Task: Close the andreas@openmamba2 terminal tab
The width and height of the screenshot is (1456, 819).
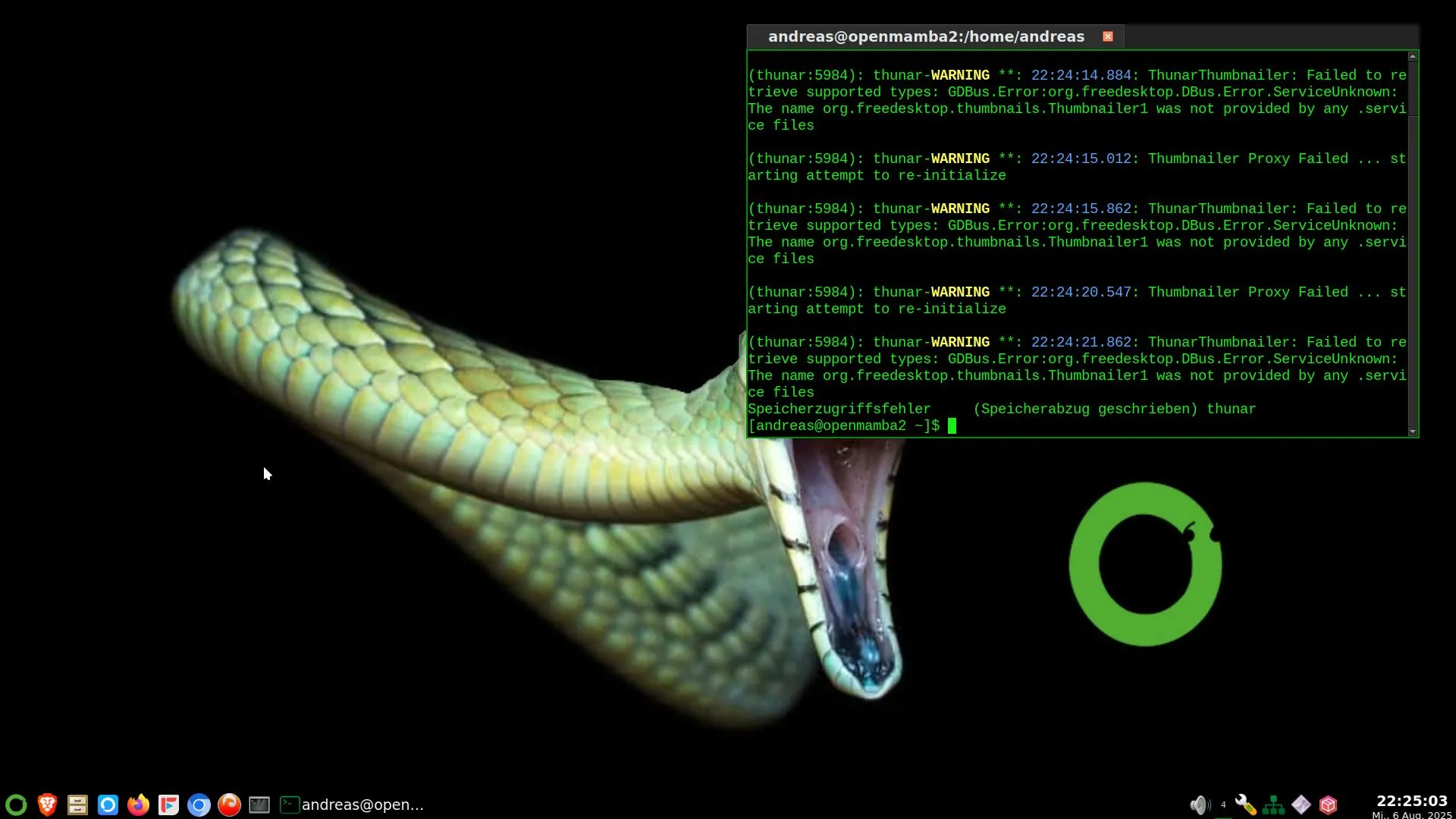Action: click(1108, 36)
